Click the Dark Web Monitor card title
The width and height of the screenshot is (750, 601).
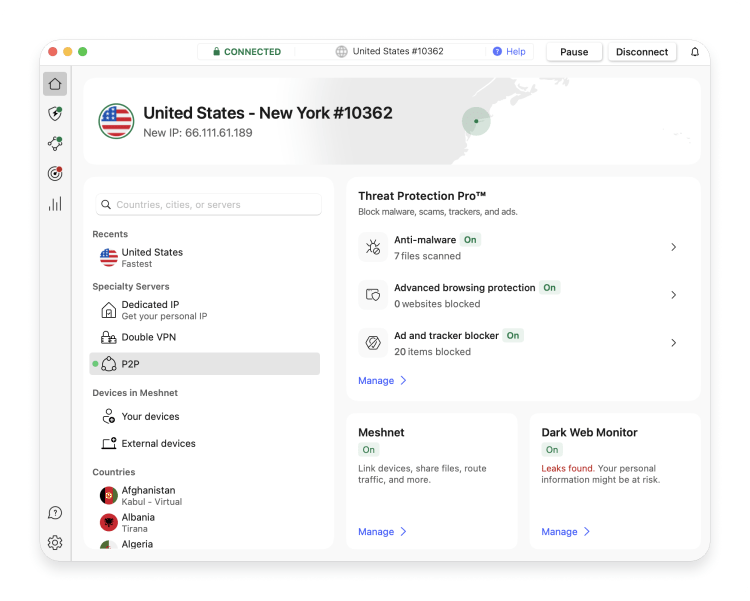pos(589,432)
